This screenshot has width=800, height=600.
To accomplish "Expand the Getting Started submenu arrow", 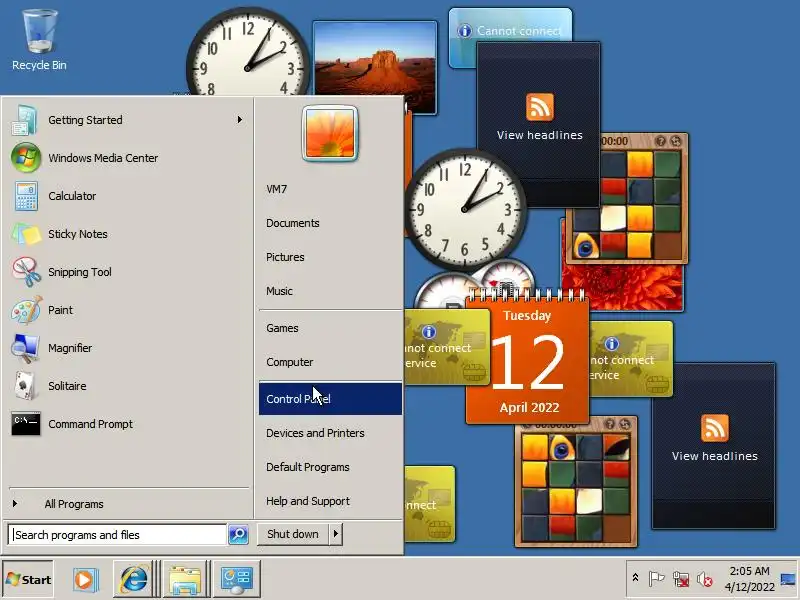I will click(x=239, y=120).
